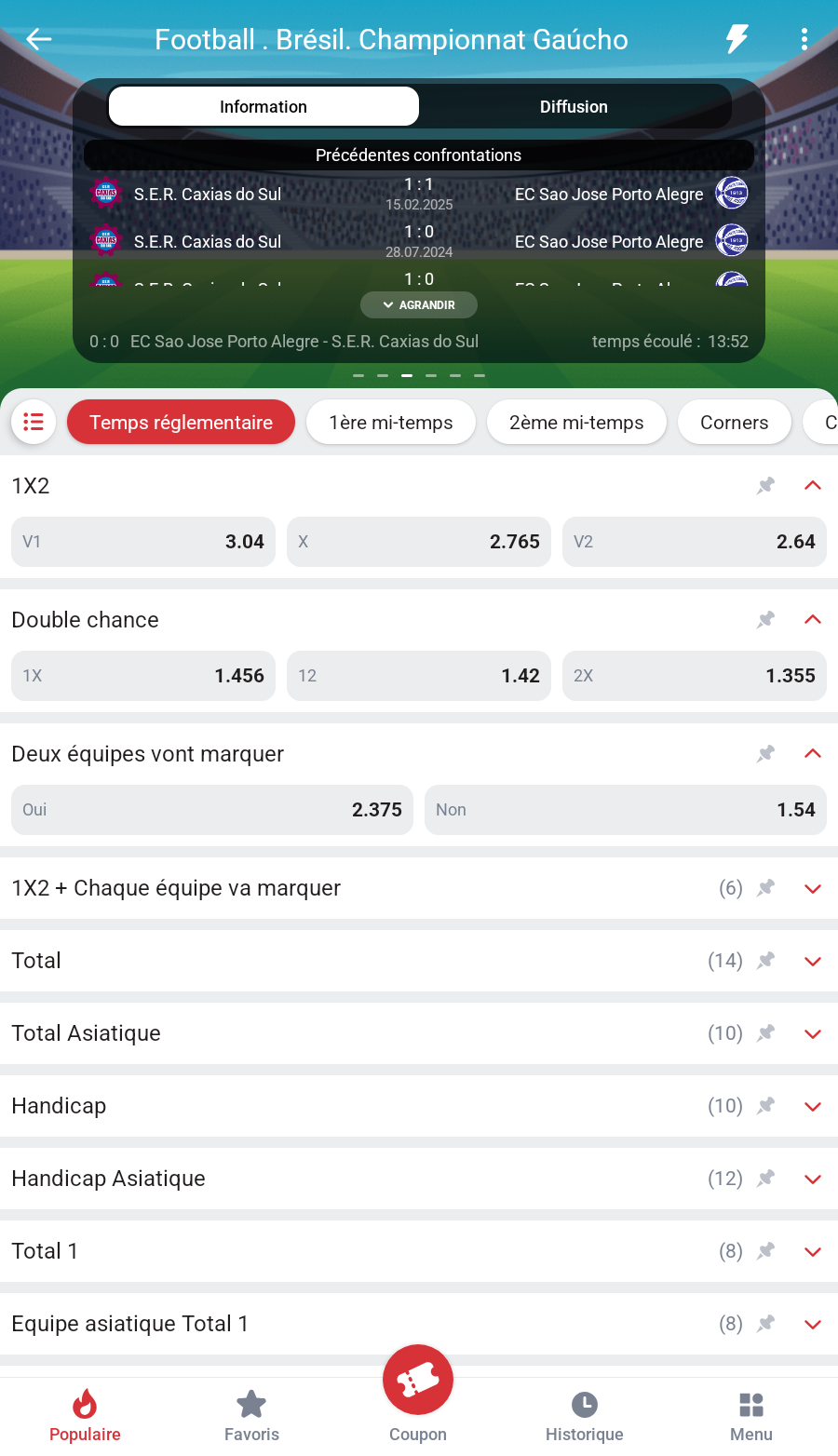Image resolution: width=838 pixels, height=1456 pixels.
Task: Go to Favoris star tab
Action: click(251, 1415)
